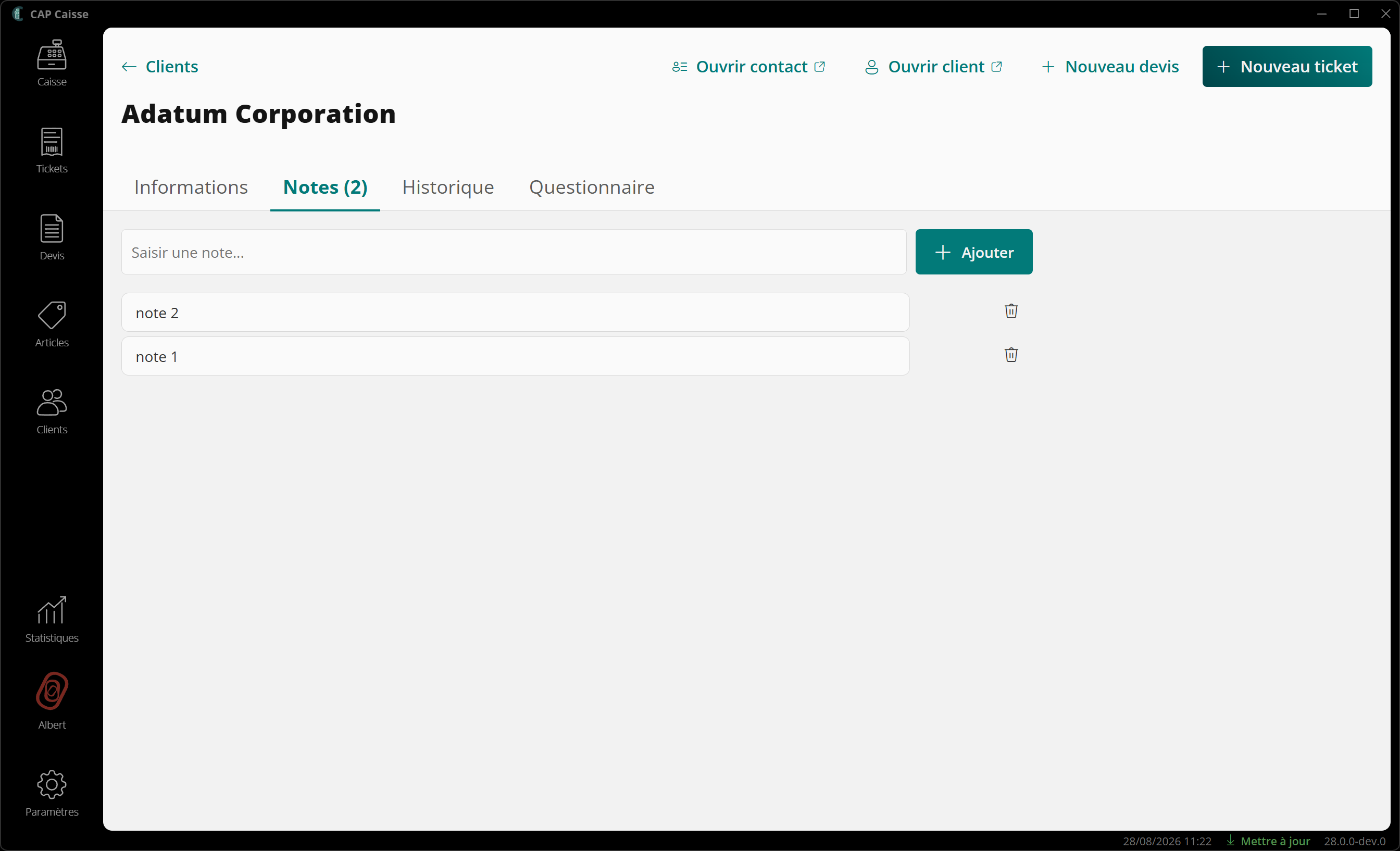1400x851 pixels.
Task: Click Mettre à jour in status bar
Action: pyautogui.click(x=1268, y=841)
